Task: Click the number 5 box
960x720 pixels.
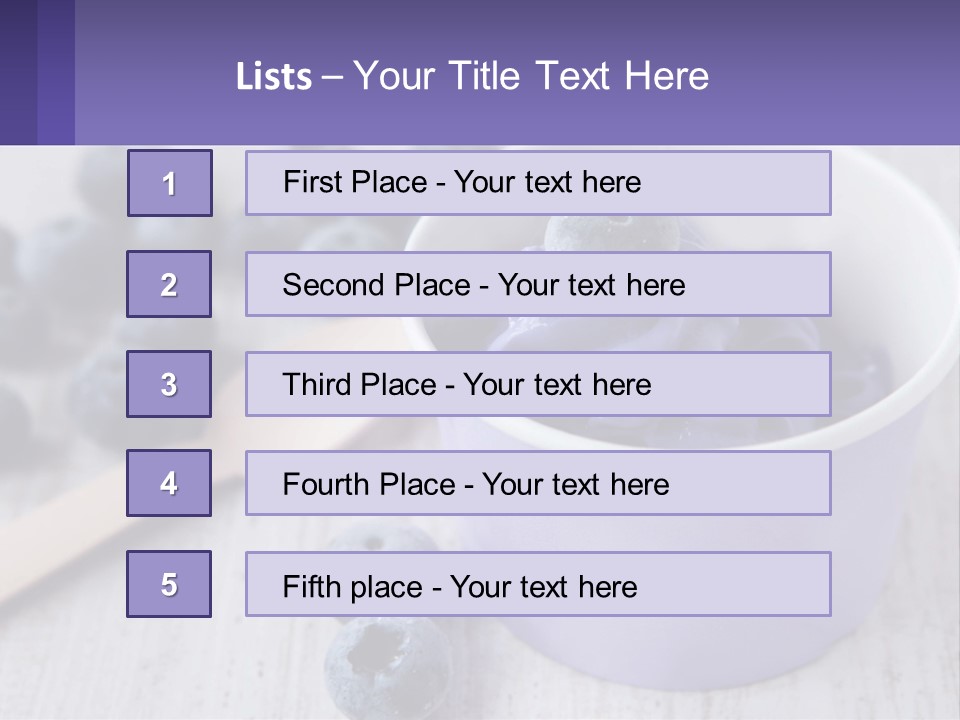Action: click(x=169, y=584)
